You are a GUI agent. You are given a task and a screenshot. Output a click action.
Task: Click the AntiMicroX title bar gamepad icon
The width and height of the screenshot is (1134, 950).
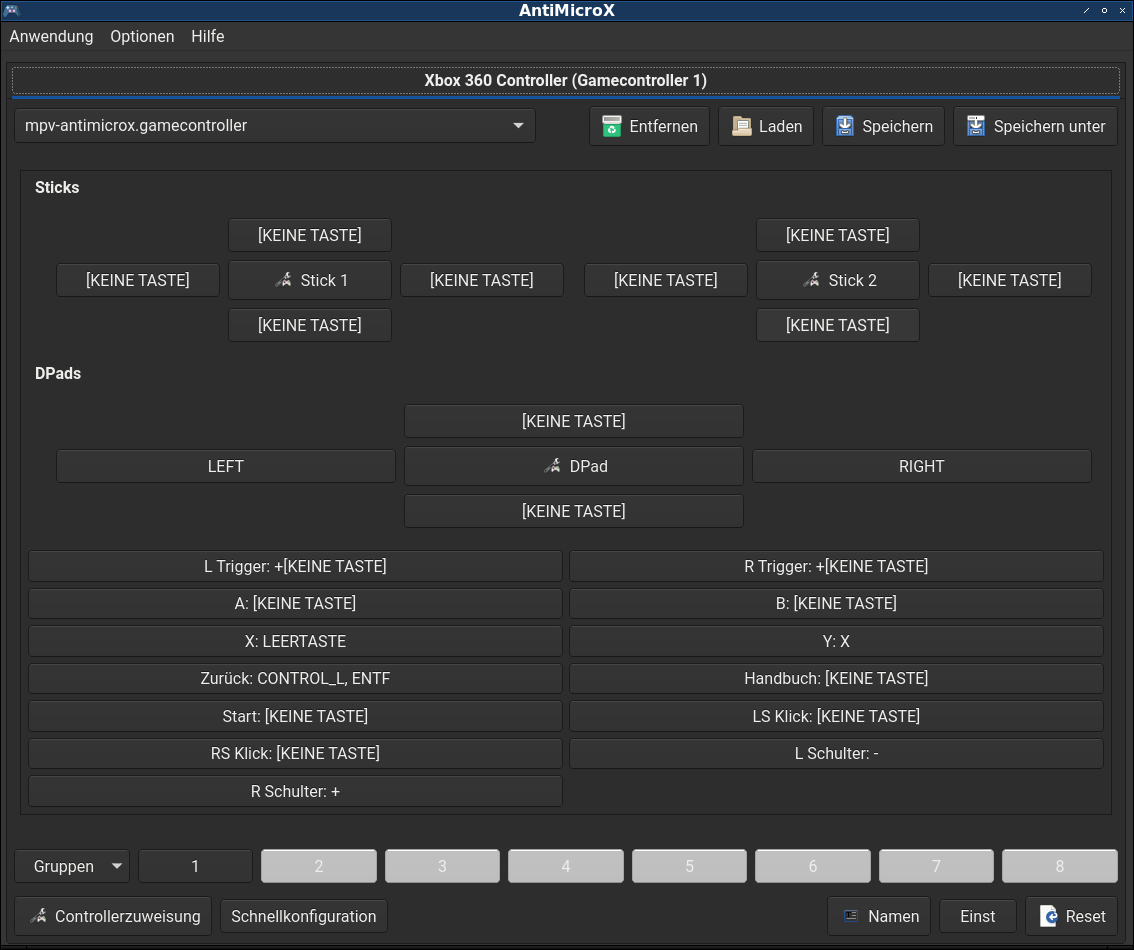11,10
